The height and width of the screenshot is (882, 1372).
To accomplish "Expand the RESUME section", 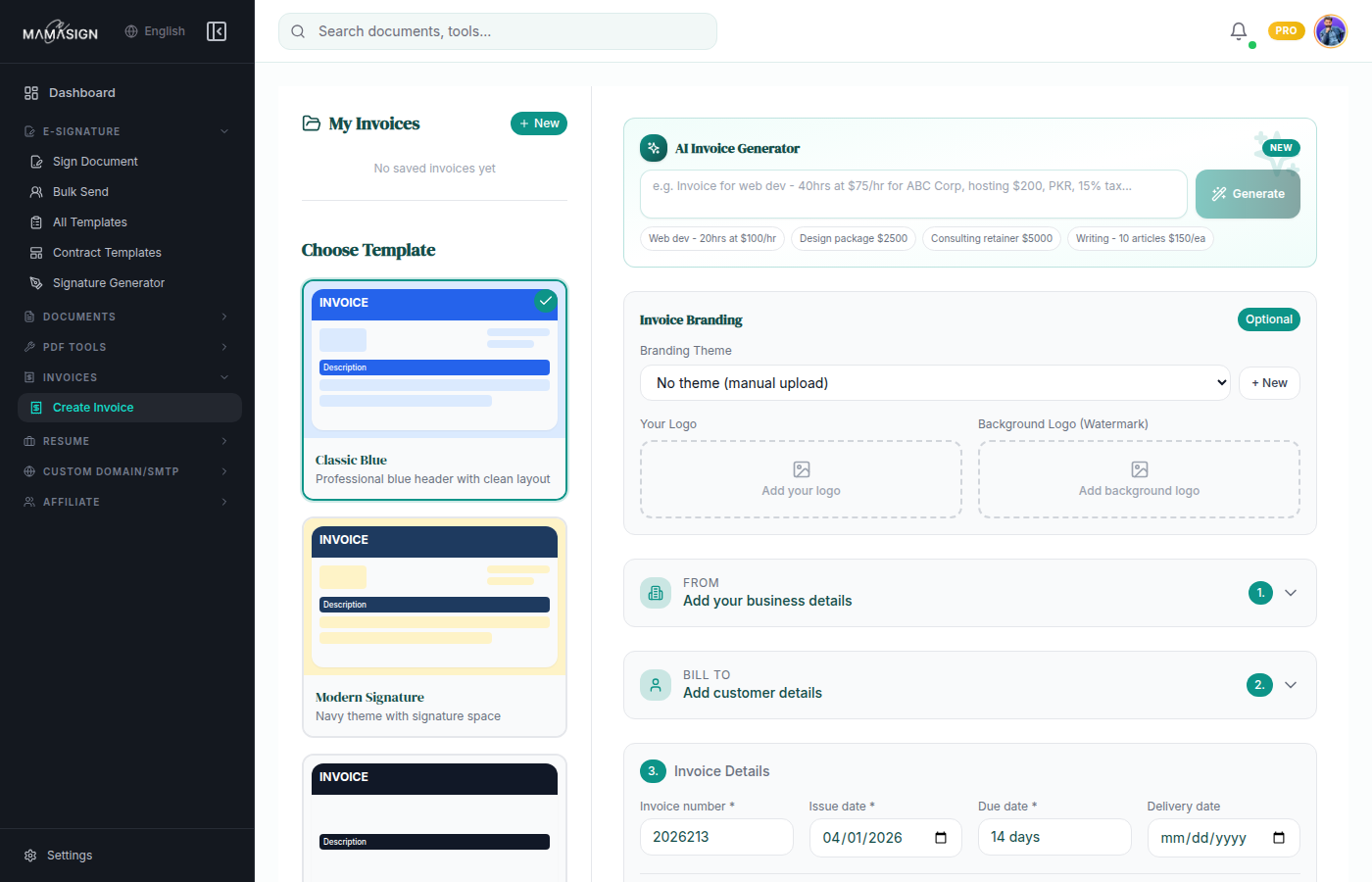I will click(224, 441).
